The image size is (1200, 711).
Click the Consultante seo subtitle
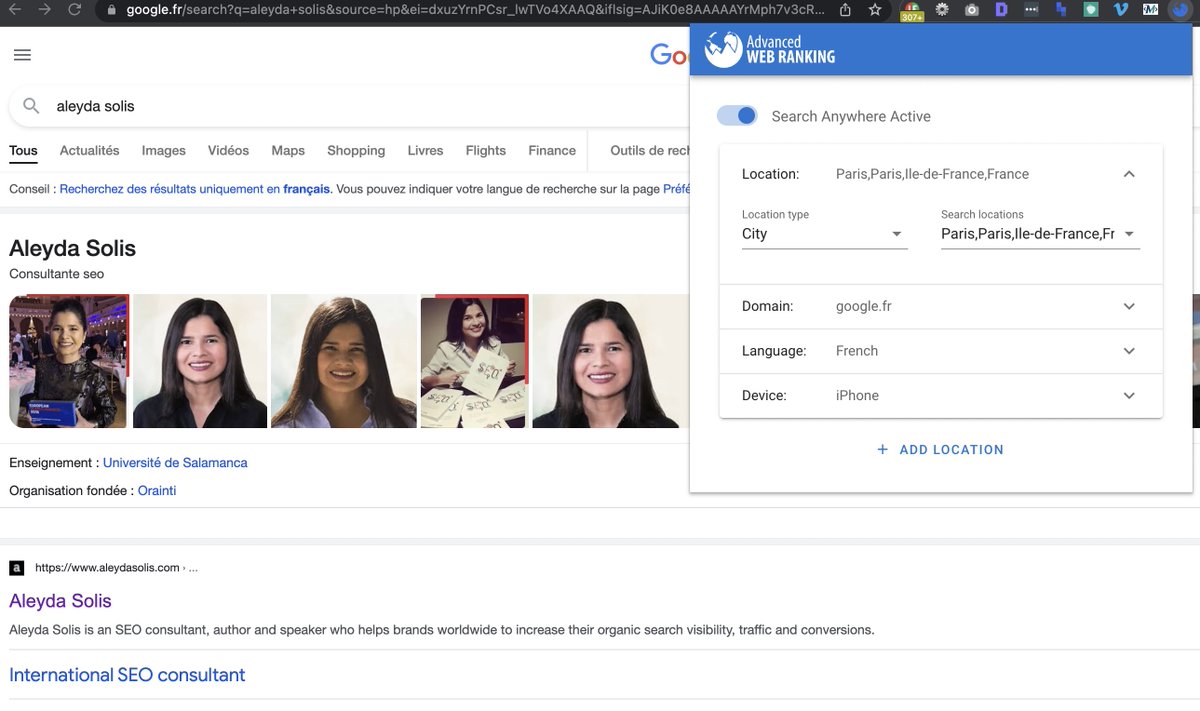pyautogui.click(x=56, y=274)
